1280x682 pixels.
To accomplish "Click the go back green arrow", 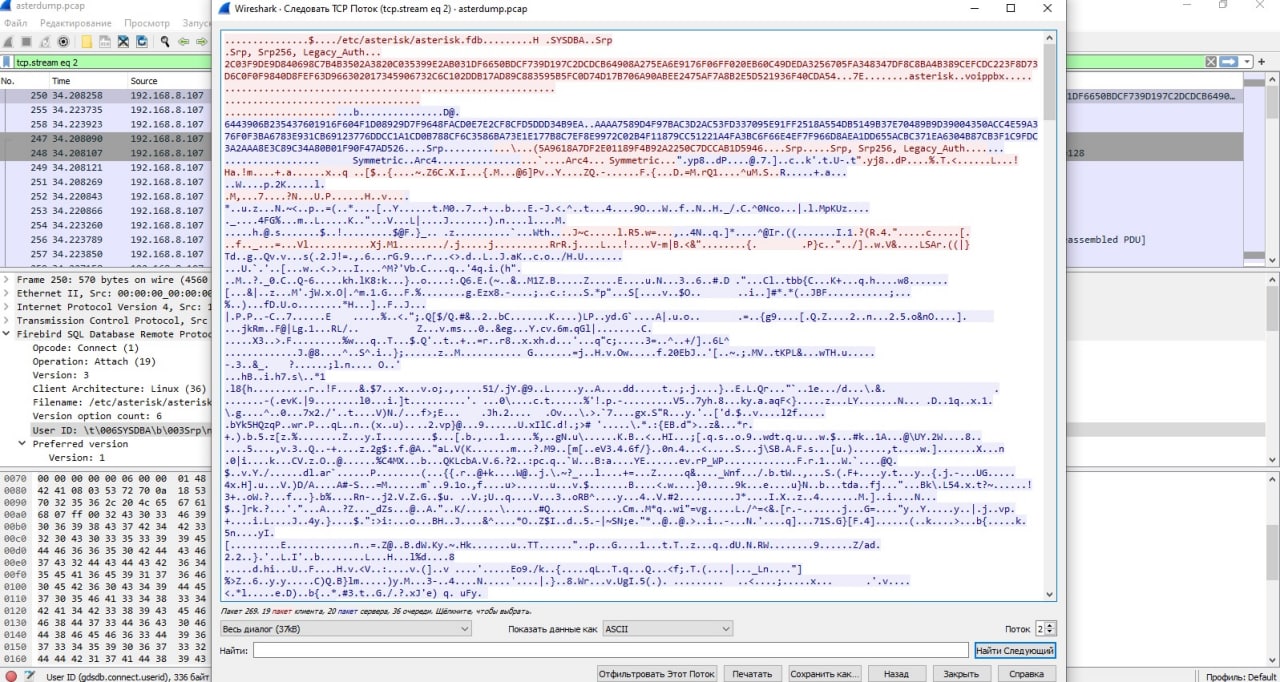I will tap(184, 42).
